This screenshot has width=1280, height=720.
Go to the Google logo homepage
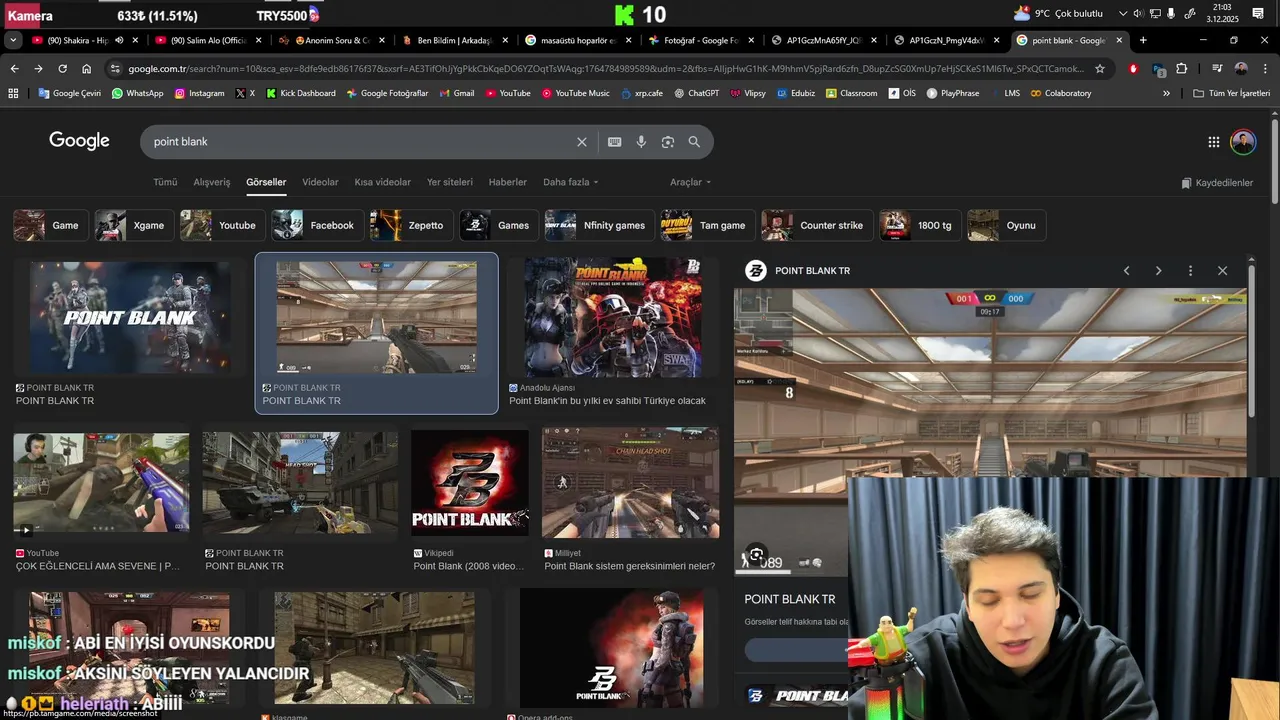point(79,141)
